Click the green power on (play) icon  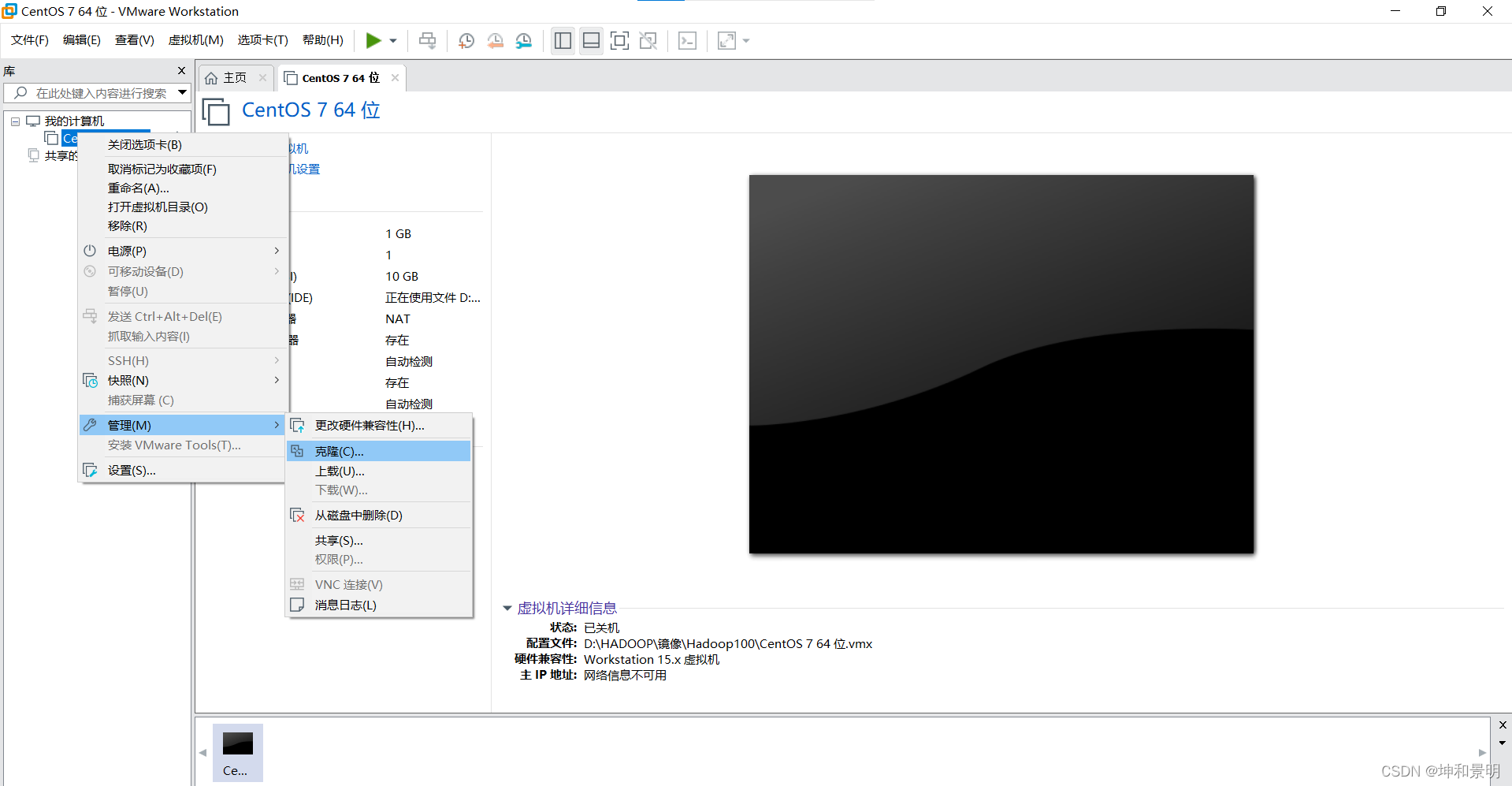pyautogui.click(x=373, y=40)
